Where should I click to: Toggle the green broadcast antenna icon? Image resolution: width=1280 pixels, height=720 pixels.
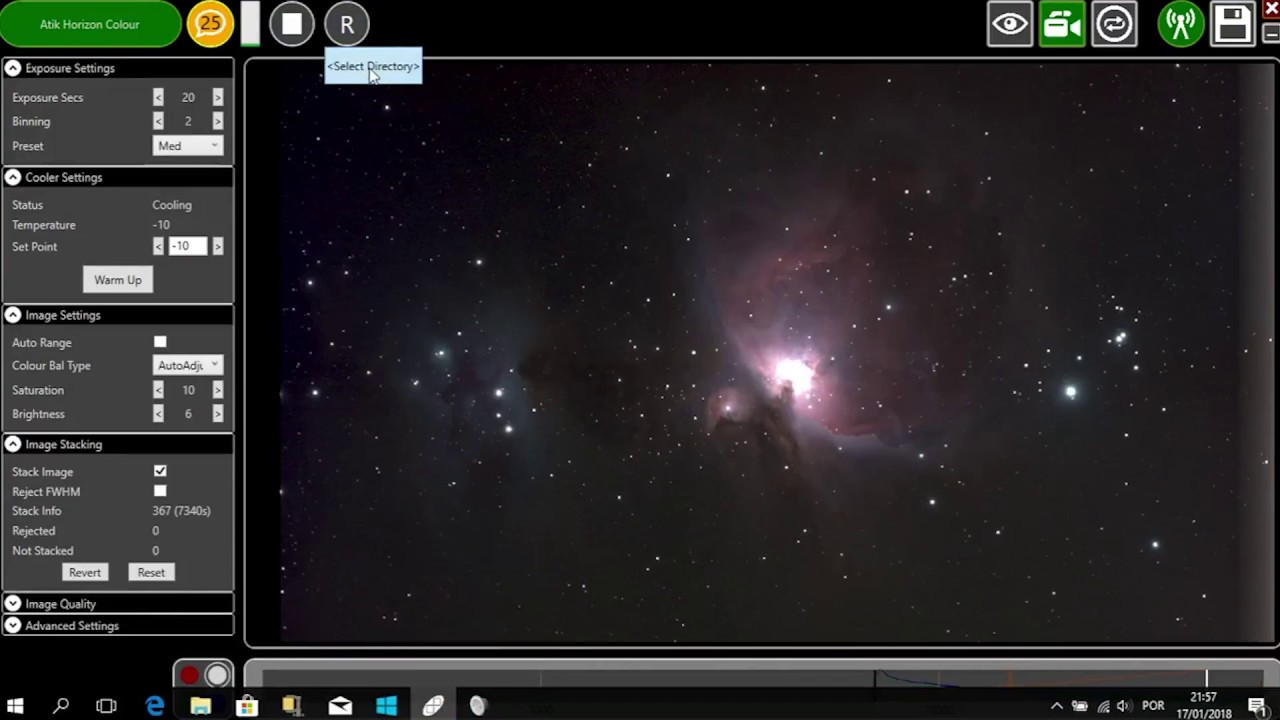1181,24
